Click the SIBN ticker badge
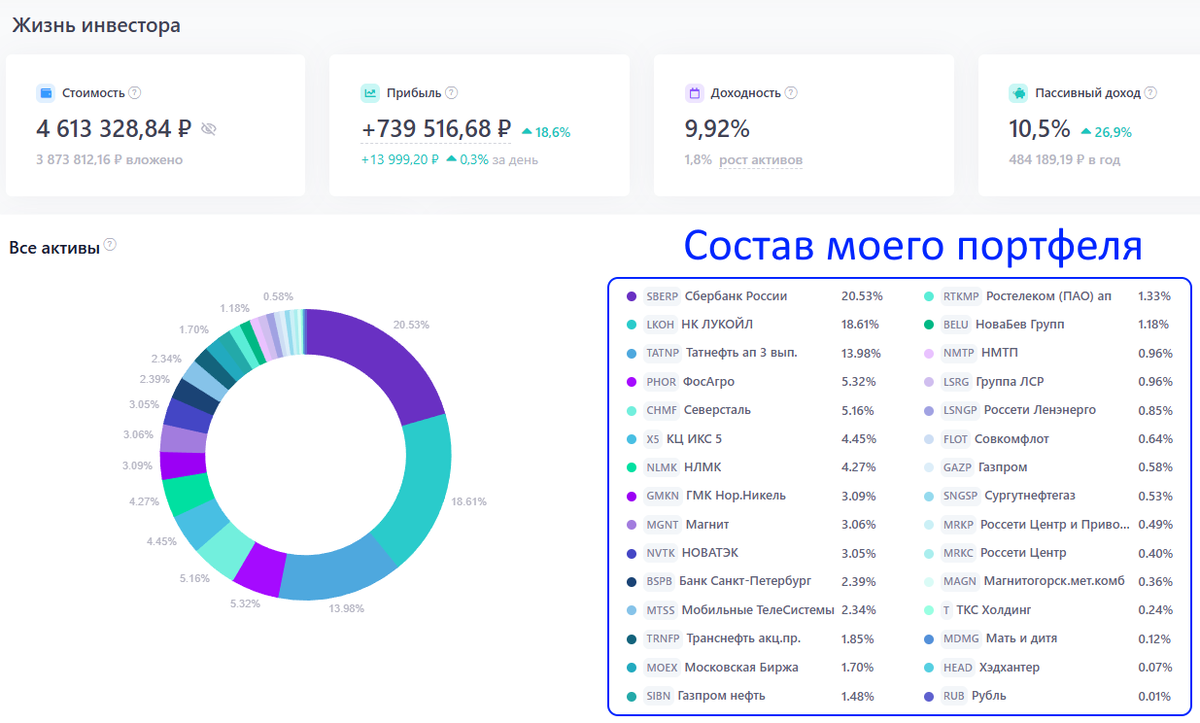The image size is (1200, 723). tap(659, 695)
